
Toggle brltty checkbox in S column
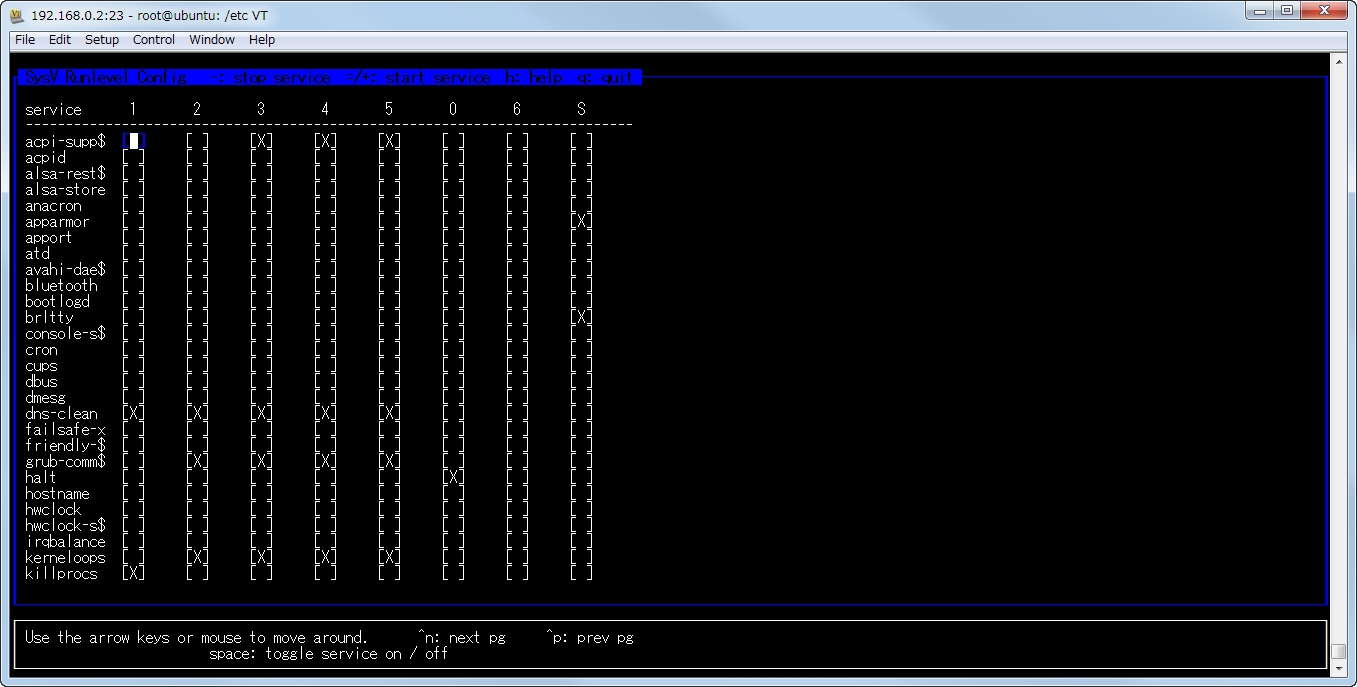click(581, 318)
